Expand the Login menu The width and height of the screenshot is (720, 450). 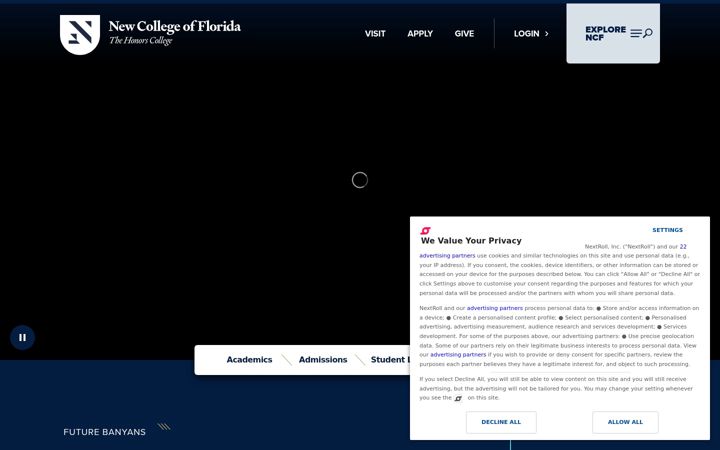pyautogui.click(x=531, y=34)
